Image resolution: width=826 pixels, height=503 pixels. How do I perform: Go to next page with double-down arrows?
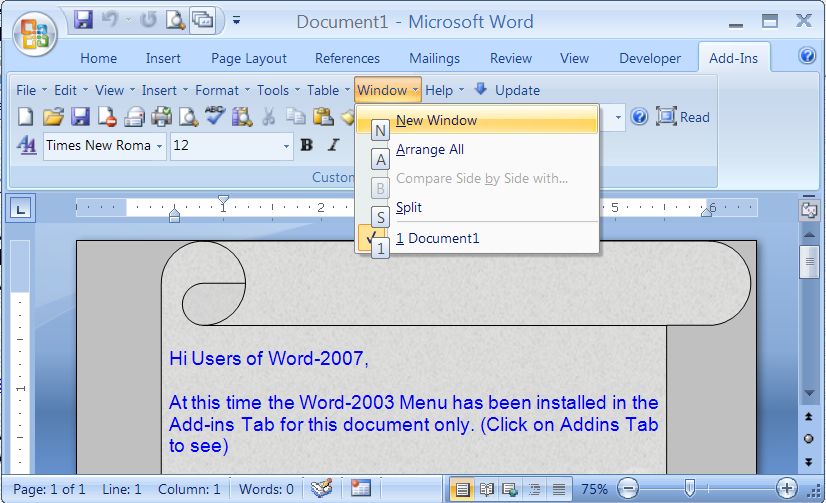pos(809,462)
